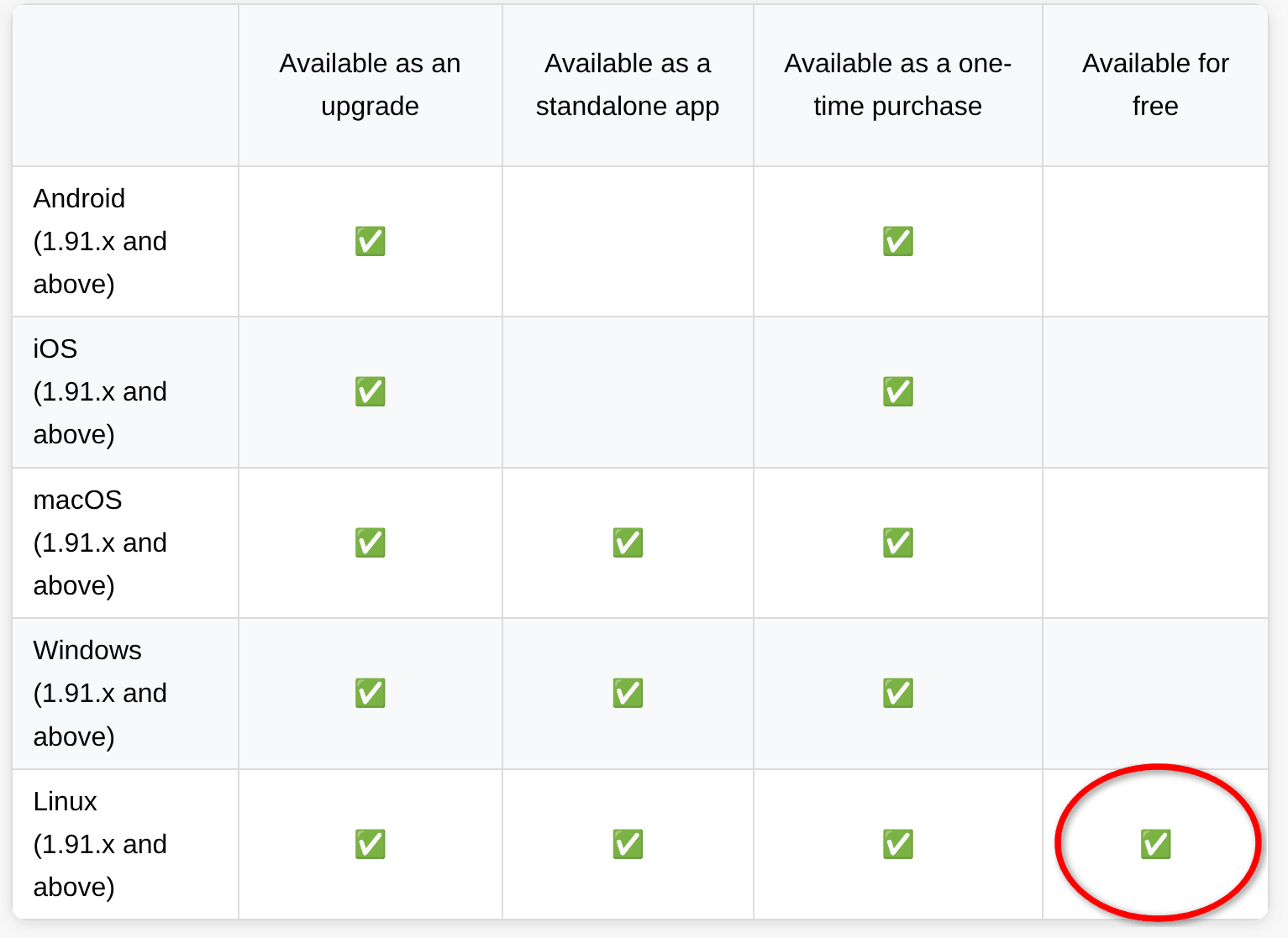Viewport: 1288px width, 938px height.
Task: Click the Windows one-time purchase checkmark
Action: click(x=897, y=694)
